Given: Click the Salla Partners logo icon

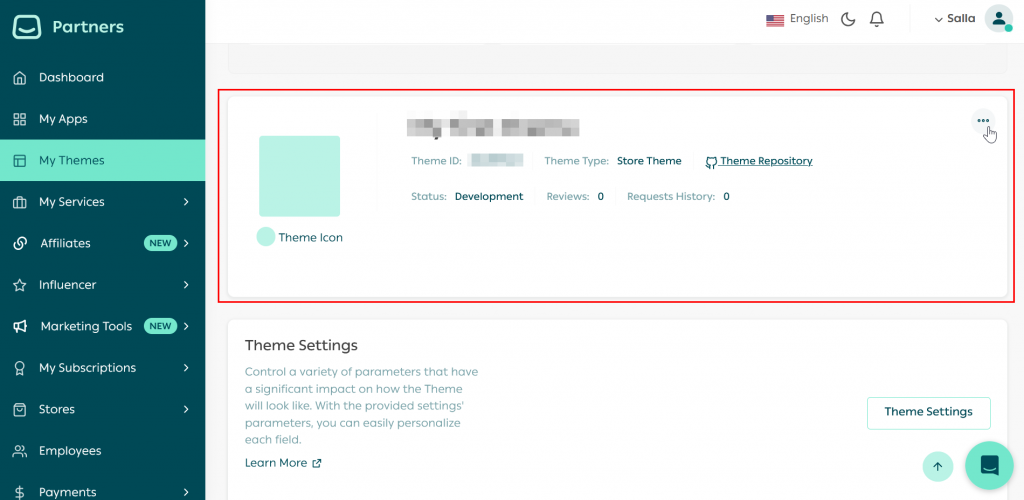Looking at the screenshot, I should [x=27, y=27].
